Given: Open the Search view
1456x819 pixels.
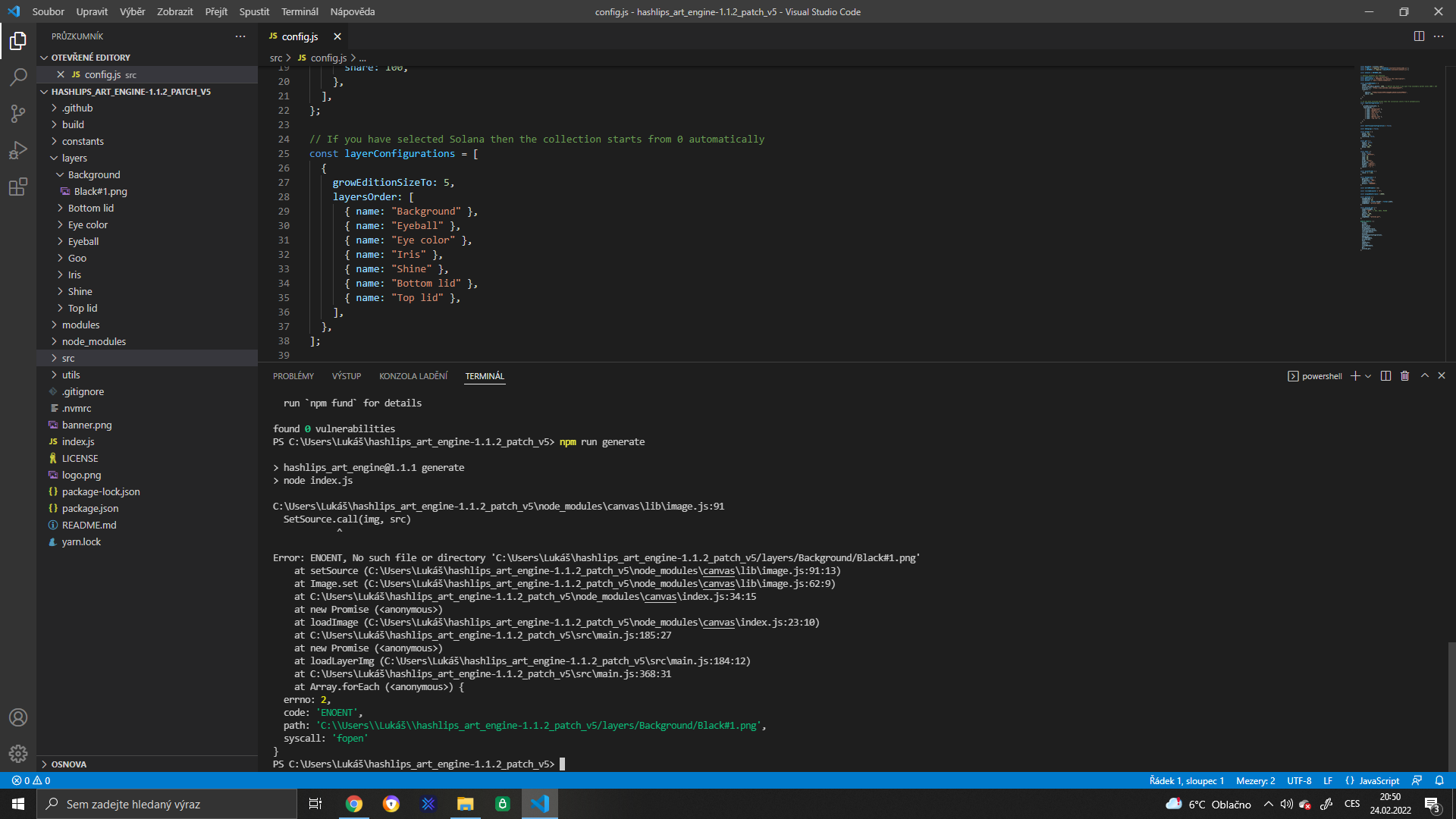Looking at the screenshot, I should click(x=18, y=77).
